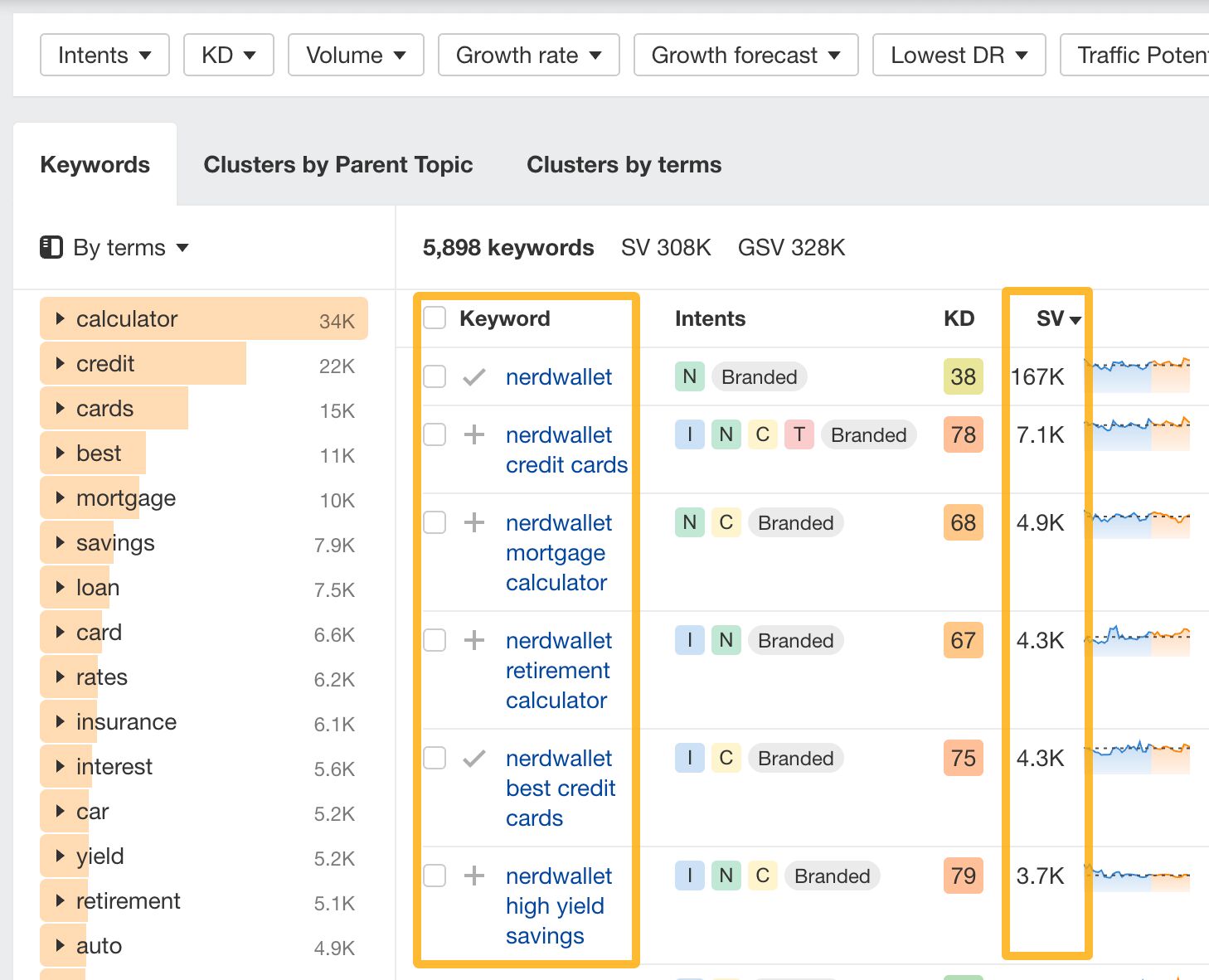1209x980 pixels.
Task: Open the Volume filter dropdown
Action: [x=356, y=55]
